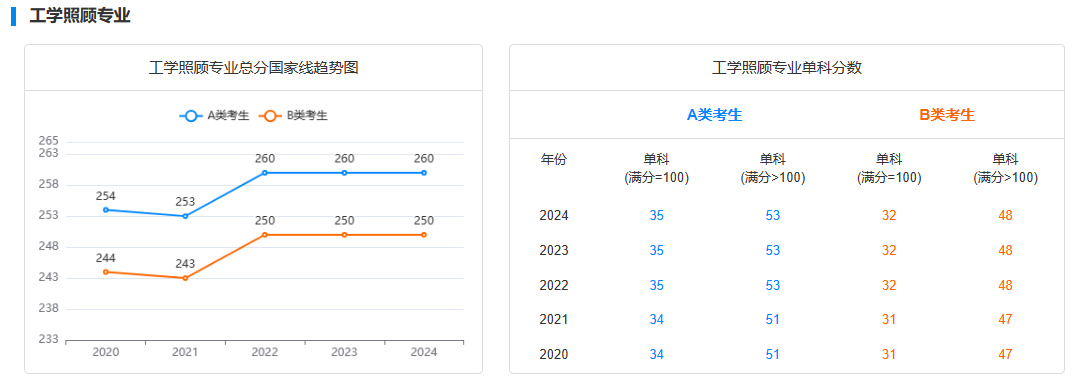The height and width of the screenshot is (388, 1080).
Task: Click the 2021 year cell in the table
Action: (554, 320)
